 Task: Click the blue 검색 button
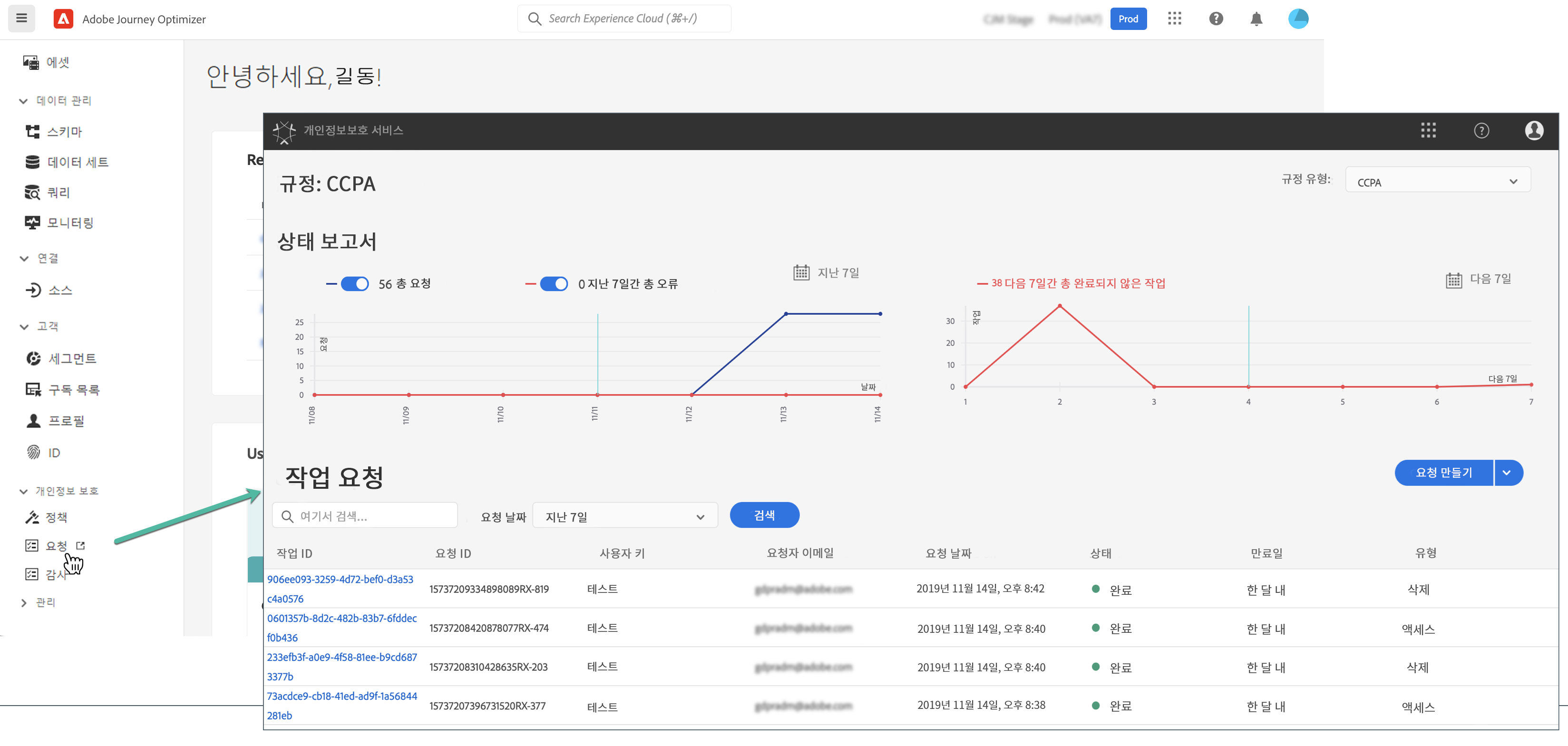[x=764, y=515]
